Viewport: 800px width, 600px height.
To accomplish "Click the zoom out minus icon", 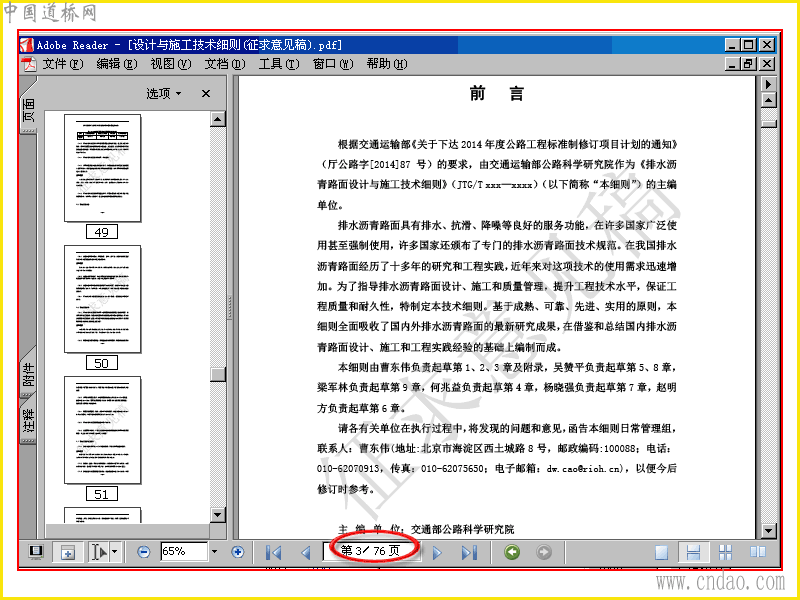I will (x=144, y=552).
